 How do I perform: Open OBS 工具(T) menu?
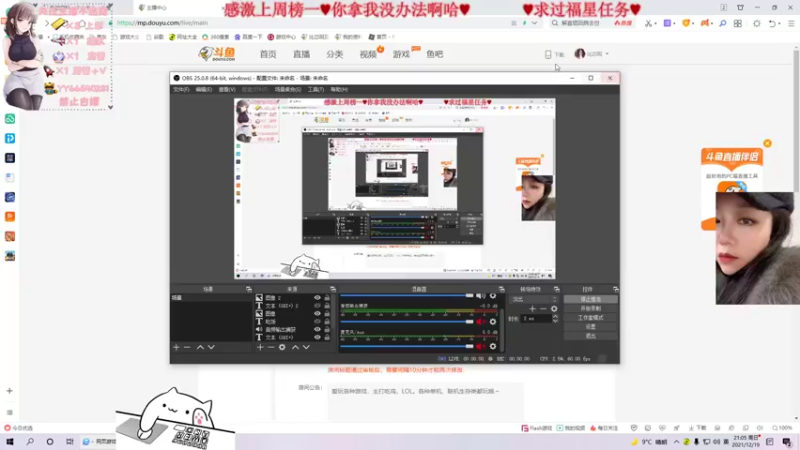[x=316, y=90]
